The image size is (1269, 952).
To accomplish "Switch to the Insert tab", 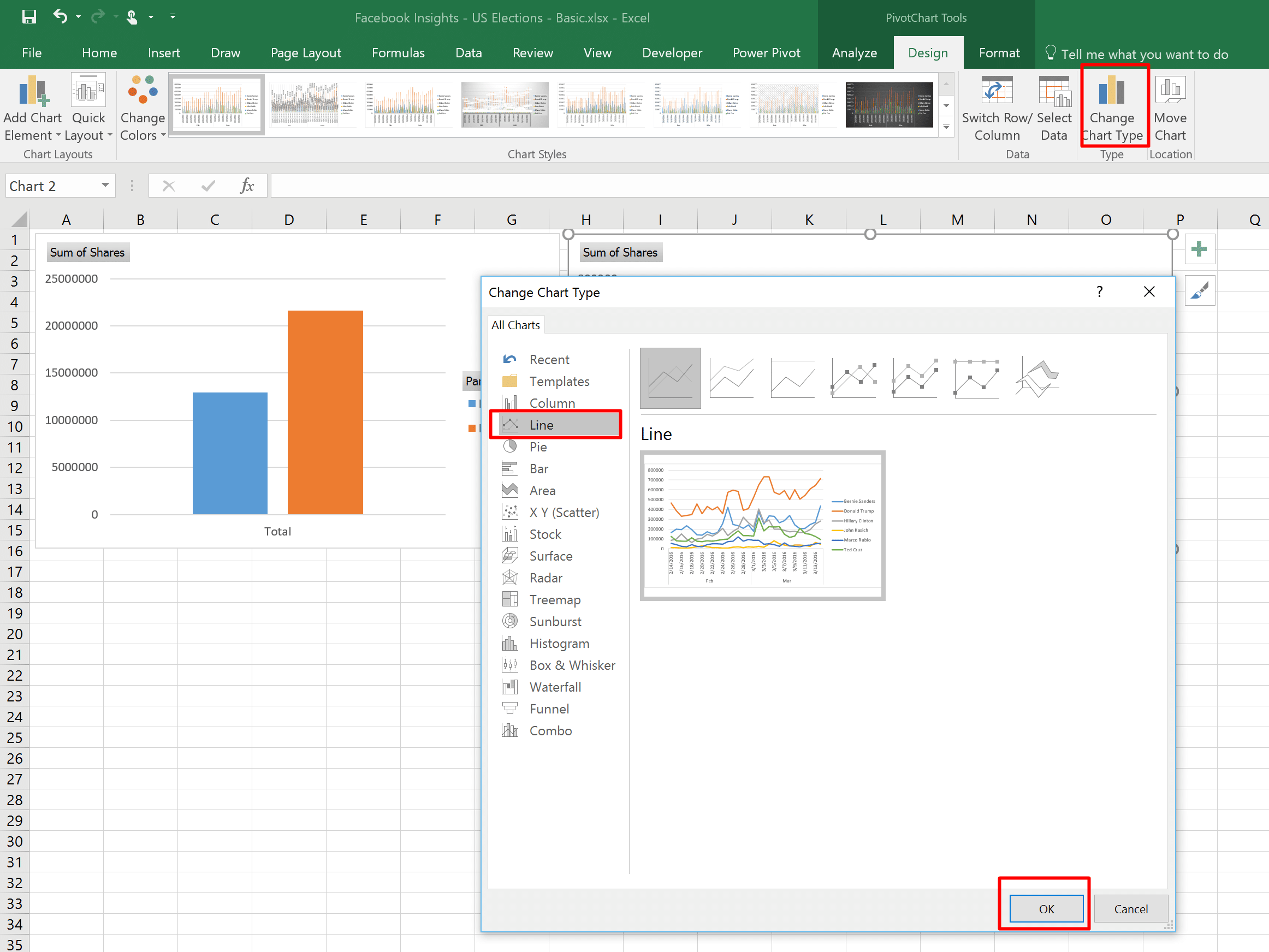I will (163, 53).
